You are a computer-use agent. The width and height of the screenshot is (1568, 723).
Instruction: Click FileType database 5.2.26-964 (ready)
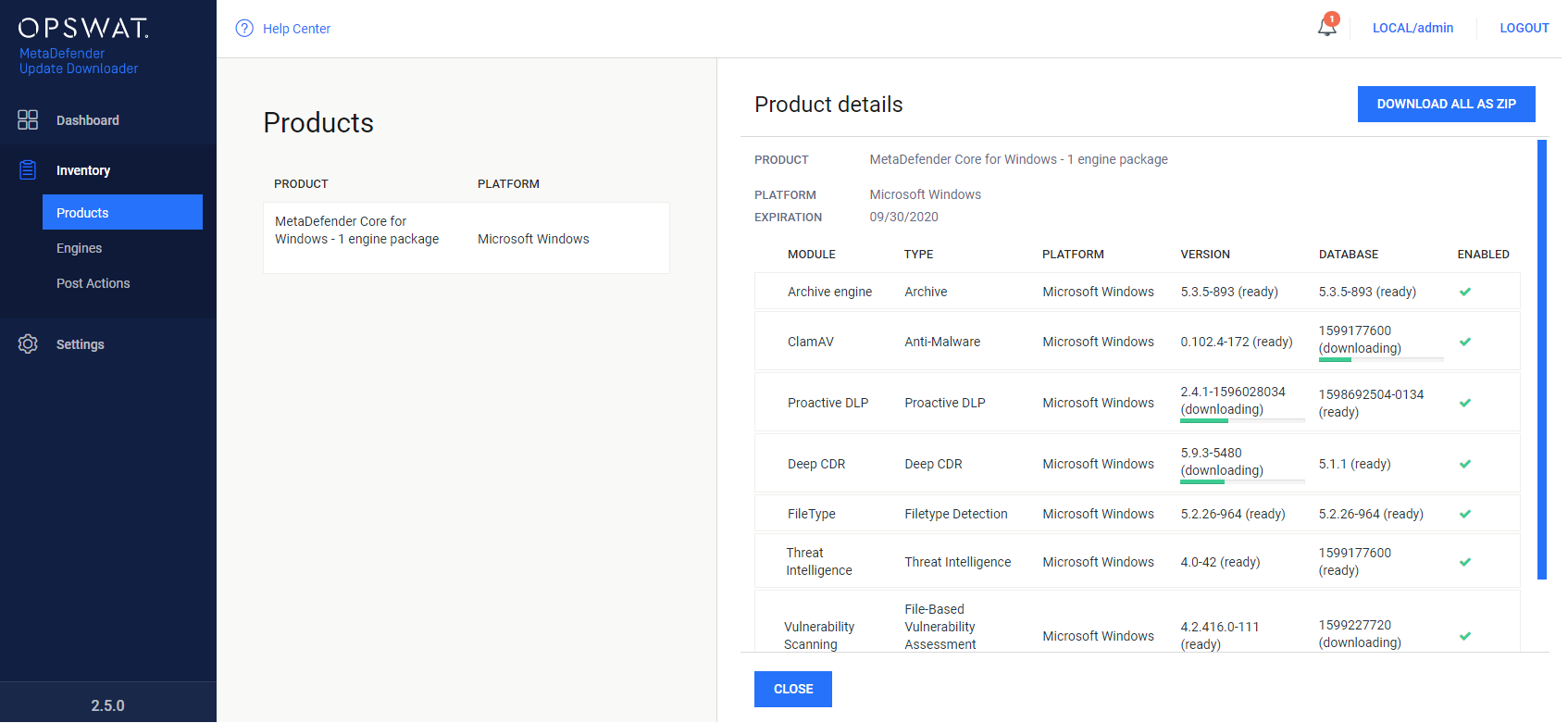point(1371,514)
